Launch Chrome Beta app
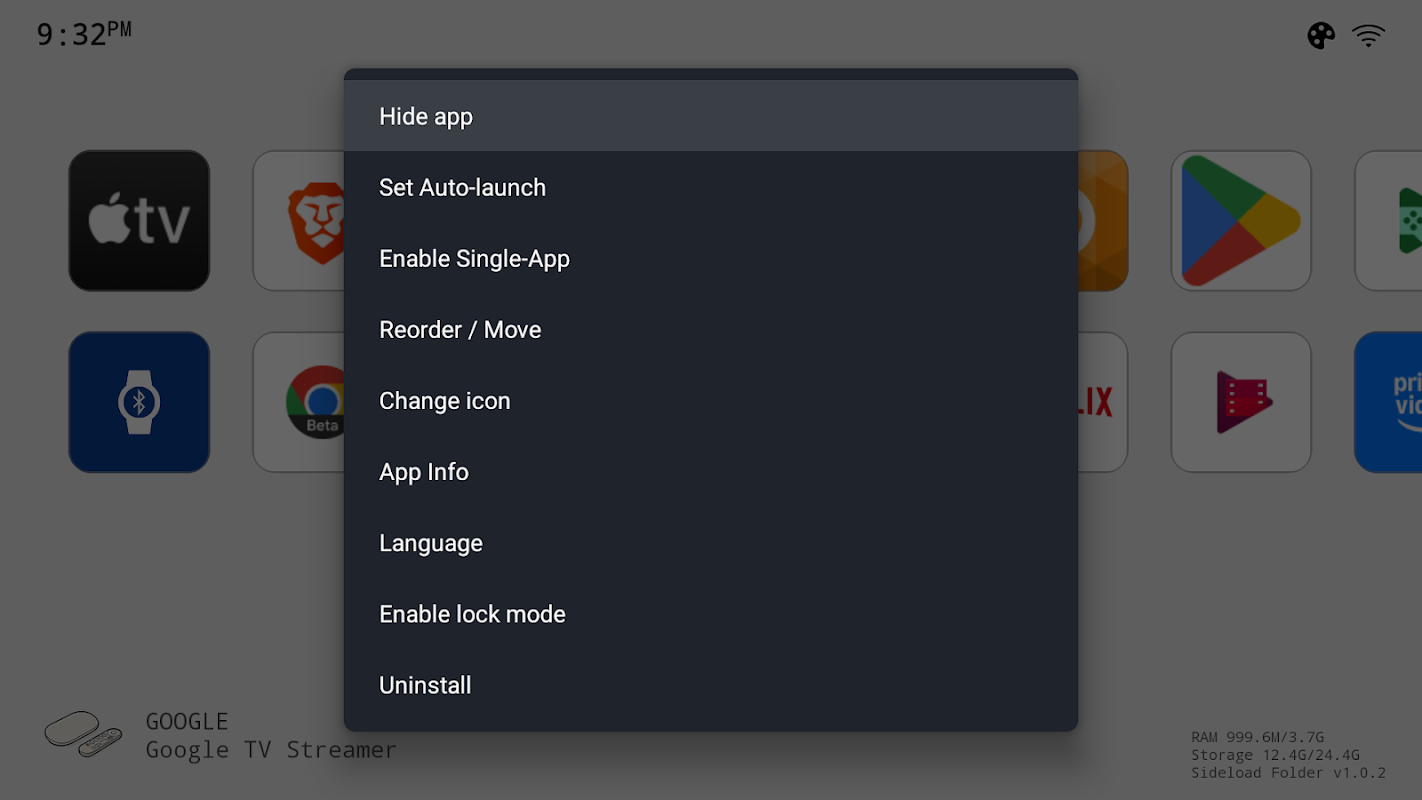The image size is (1422, 800). [302, 402]
